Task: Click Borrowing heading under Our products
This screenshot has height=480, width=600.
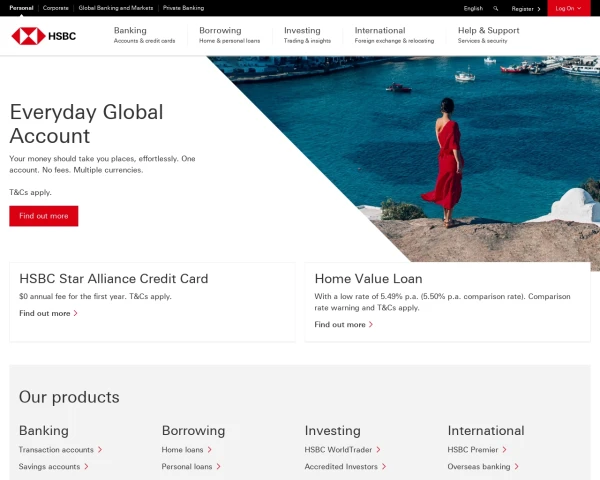Action: tap(193, 431)
